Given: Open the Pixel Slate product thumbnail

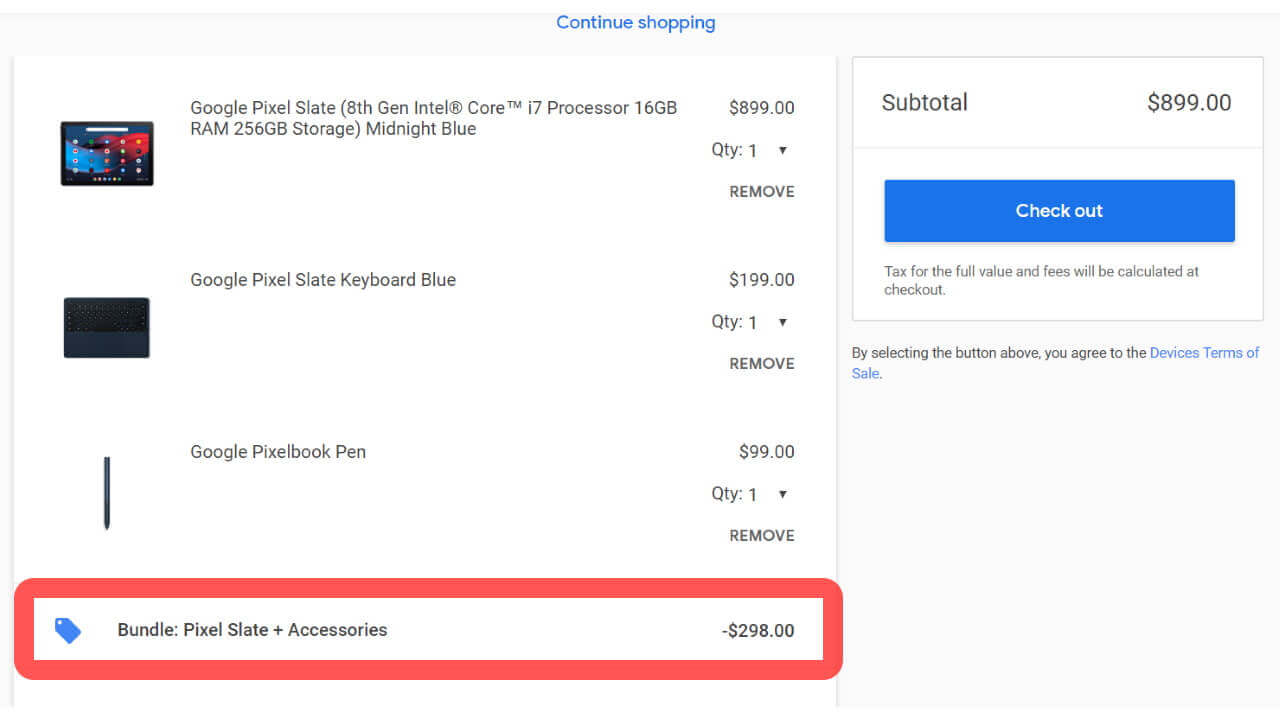Looking at the screenshot, I should pos(107,153).
